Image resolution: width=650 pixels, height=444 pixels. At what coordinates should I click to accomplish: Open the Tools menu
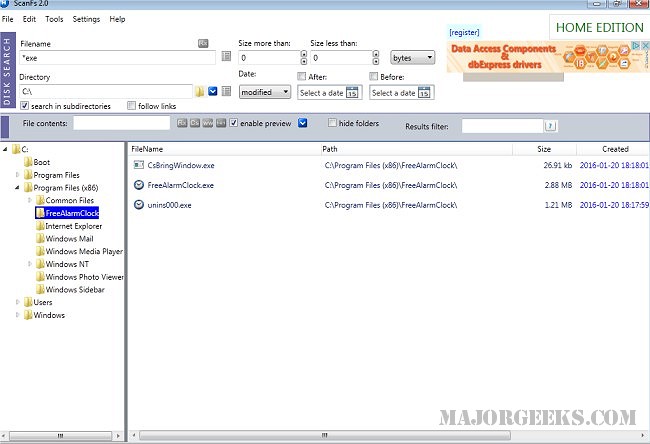point(54,19)
